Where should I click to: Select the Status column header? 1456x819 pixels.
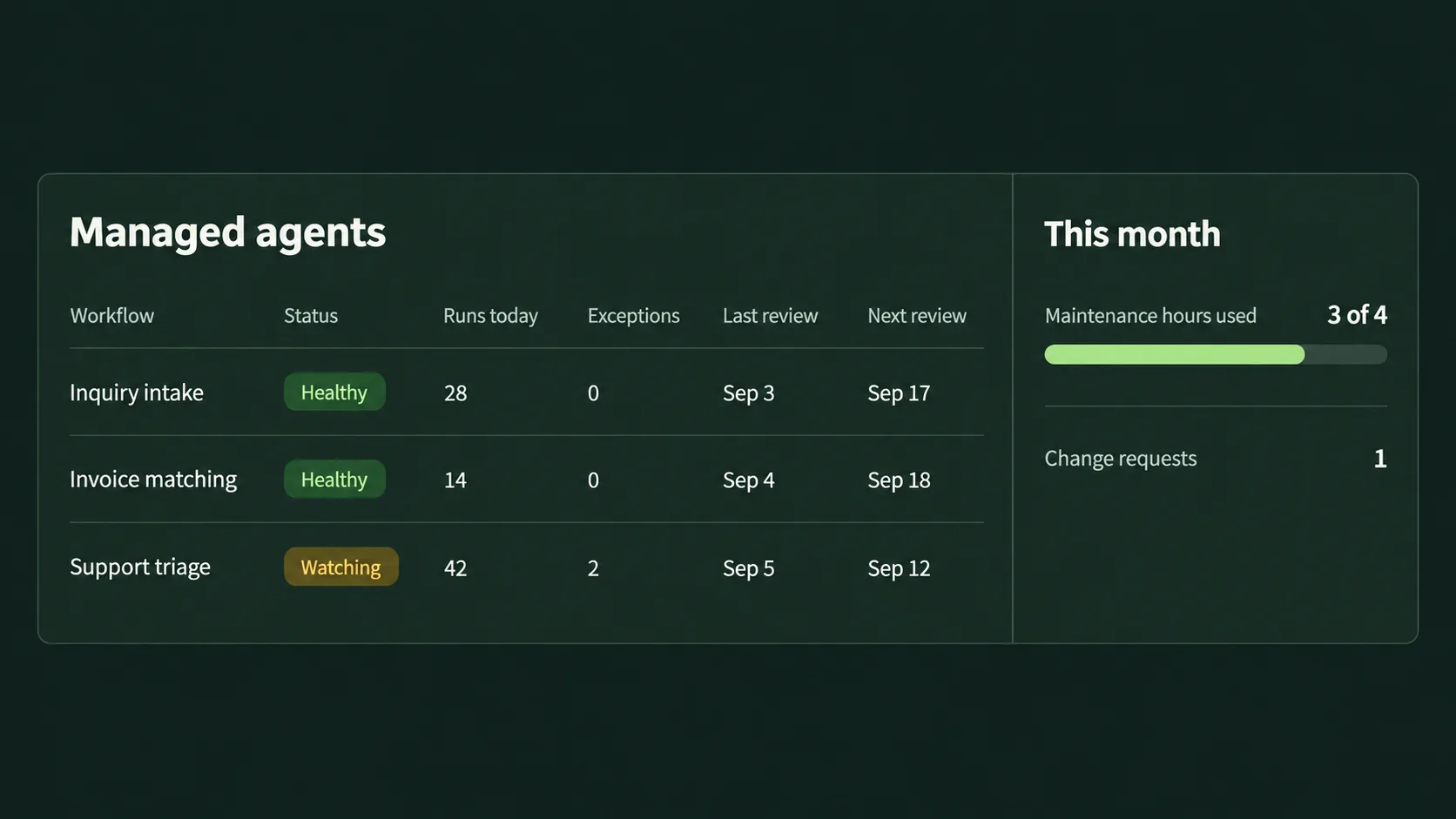click(311, 316)
